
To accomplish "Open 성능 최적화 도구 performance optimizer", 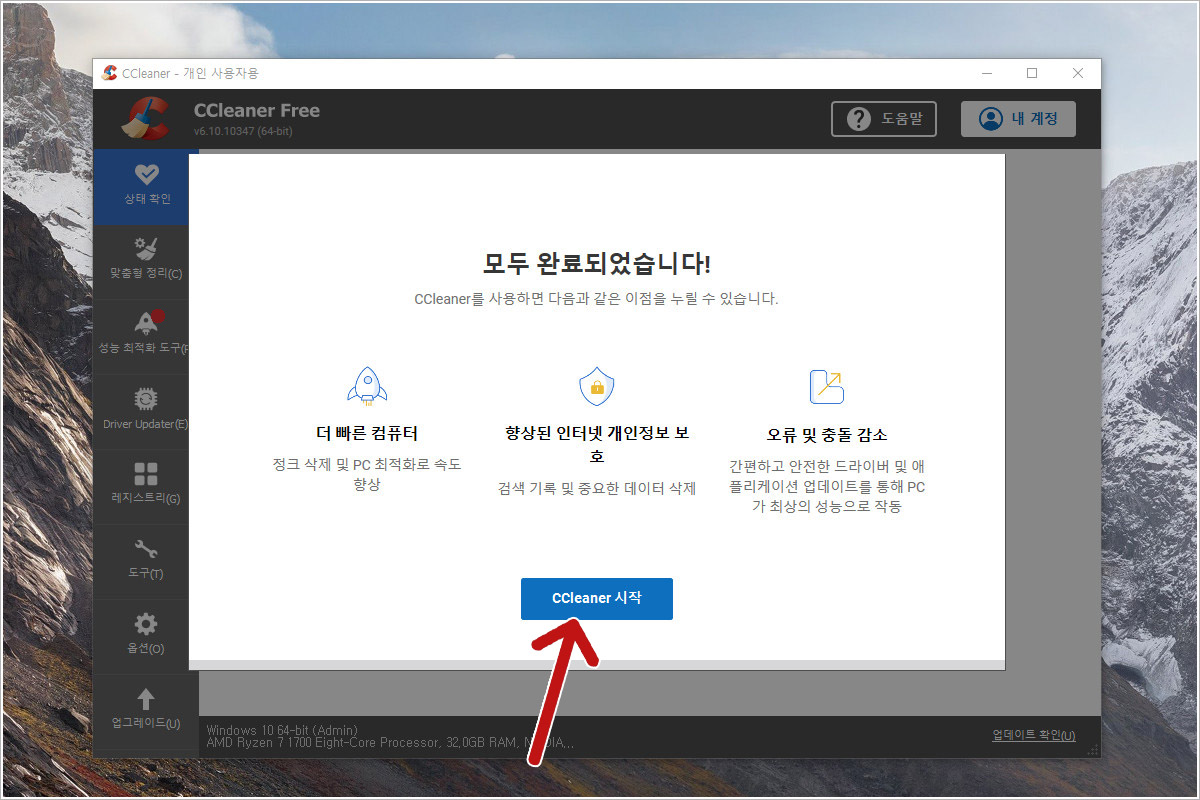I will (146, 336).
